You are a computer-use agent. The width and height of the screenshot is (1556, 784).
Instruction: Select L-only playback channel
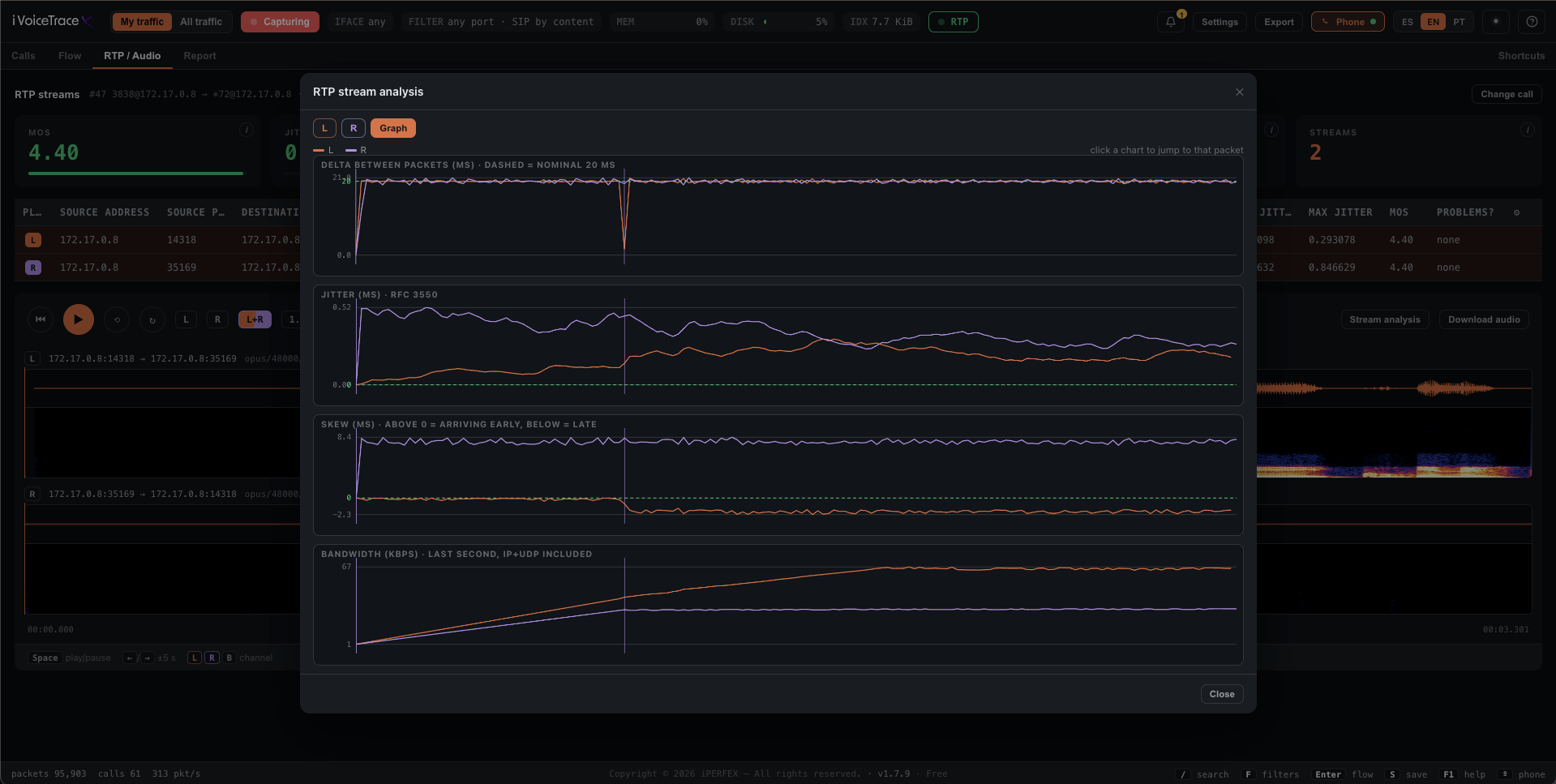pos(186,319)
